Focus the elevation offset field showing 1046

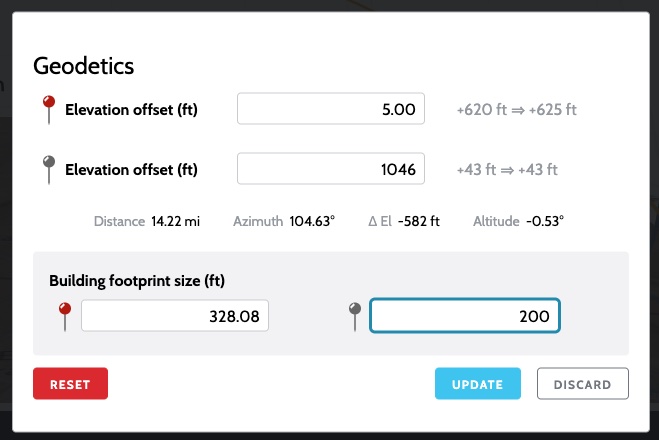tap(330, 169)
